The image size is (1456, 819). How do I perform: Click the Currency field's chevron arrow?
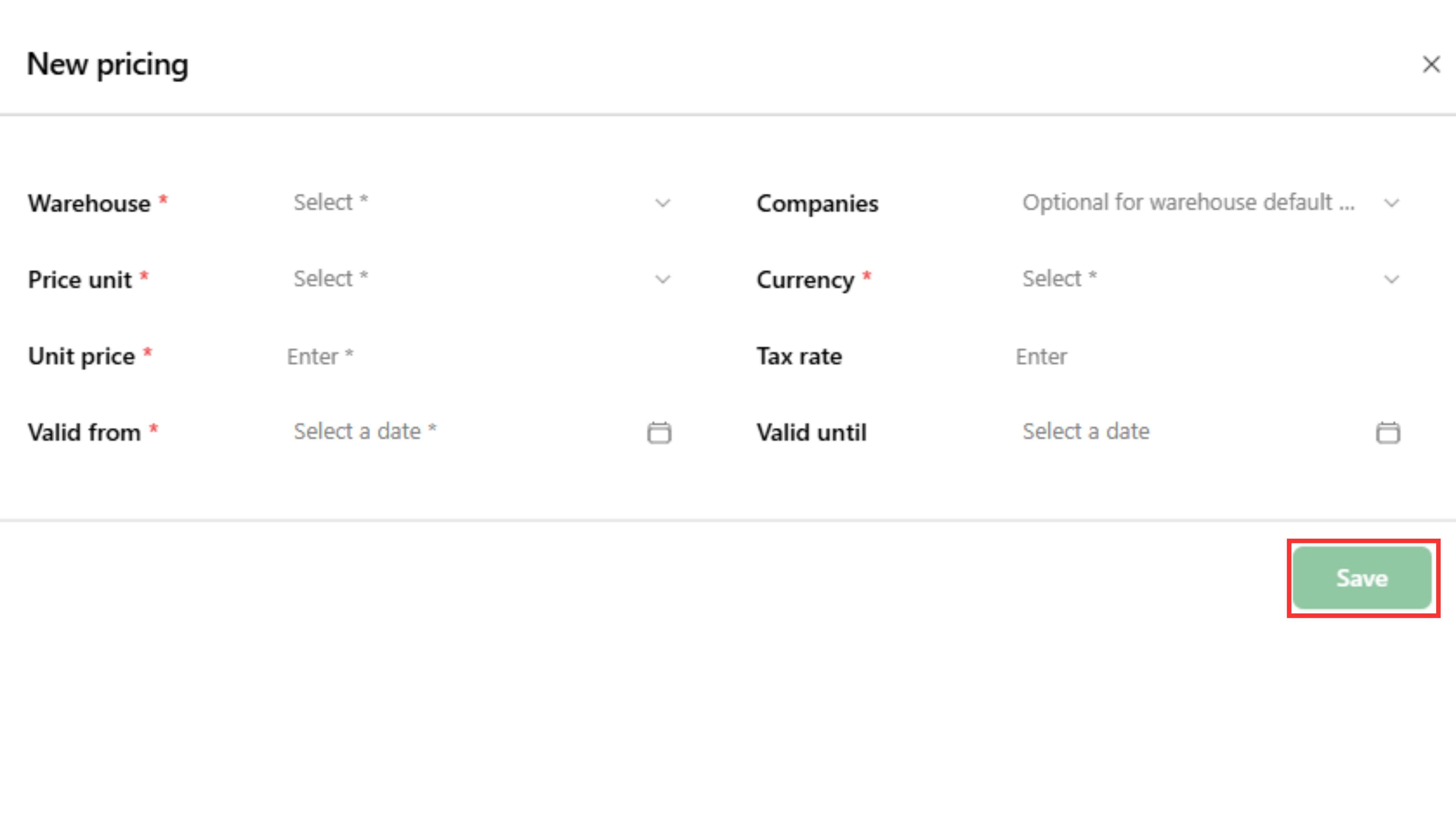(x=1391, y=279)
